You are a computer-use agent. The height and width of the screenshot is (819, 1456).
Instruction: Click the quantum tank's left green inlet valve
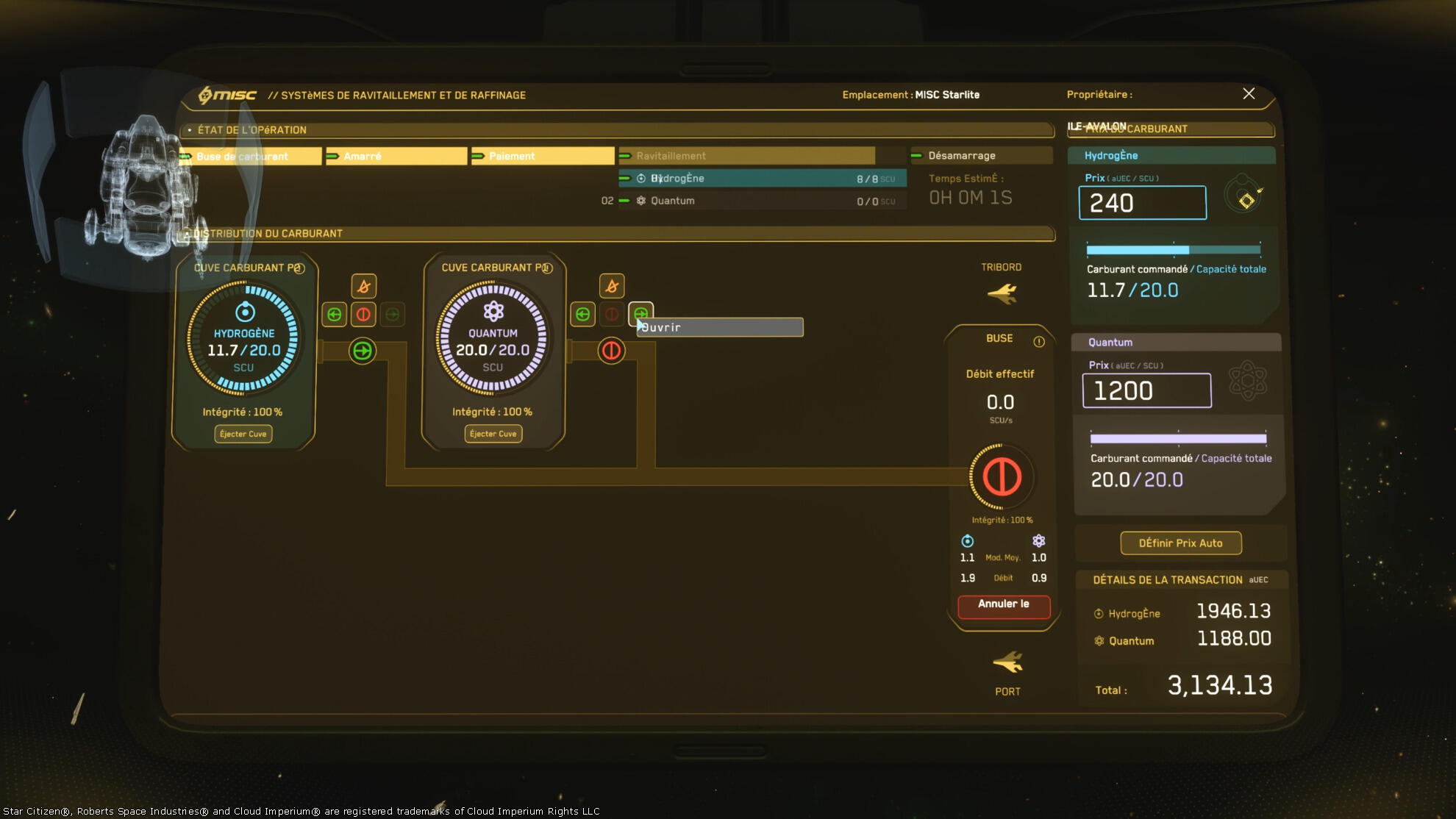point(583,315)
